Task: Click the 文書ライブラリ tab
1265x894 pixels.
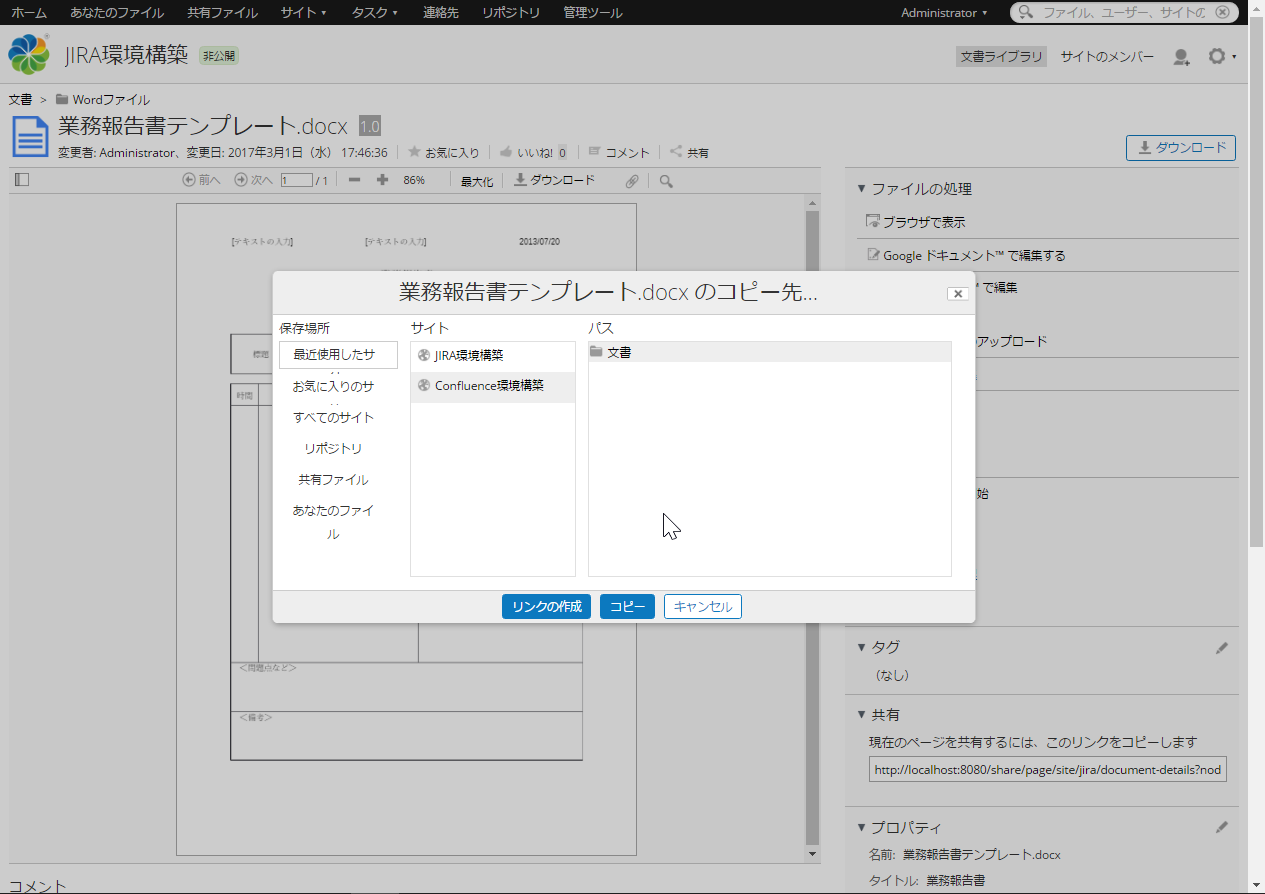Action: click(x=1001, y=57)
